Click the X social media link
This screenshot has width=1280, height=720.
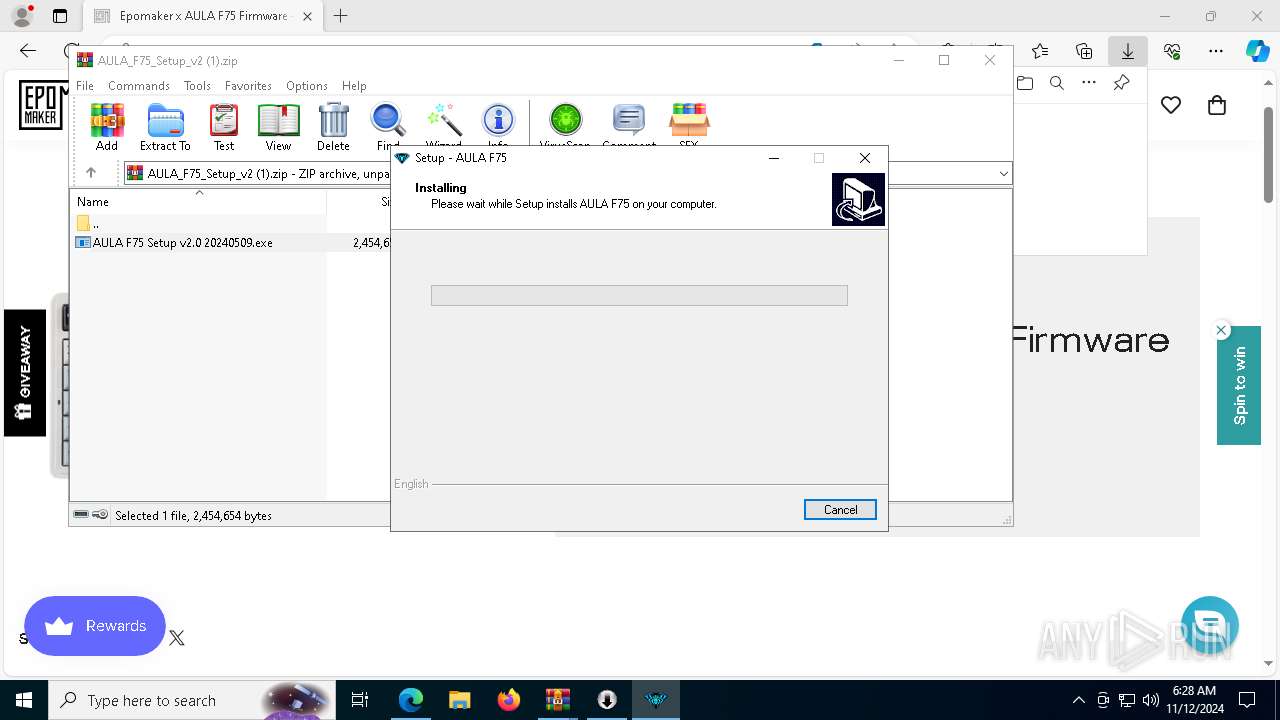[x=177, y=638]
